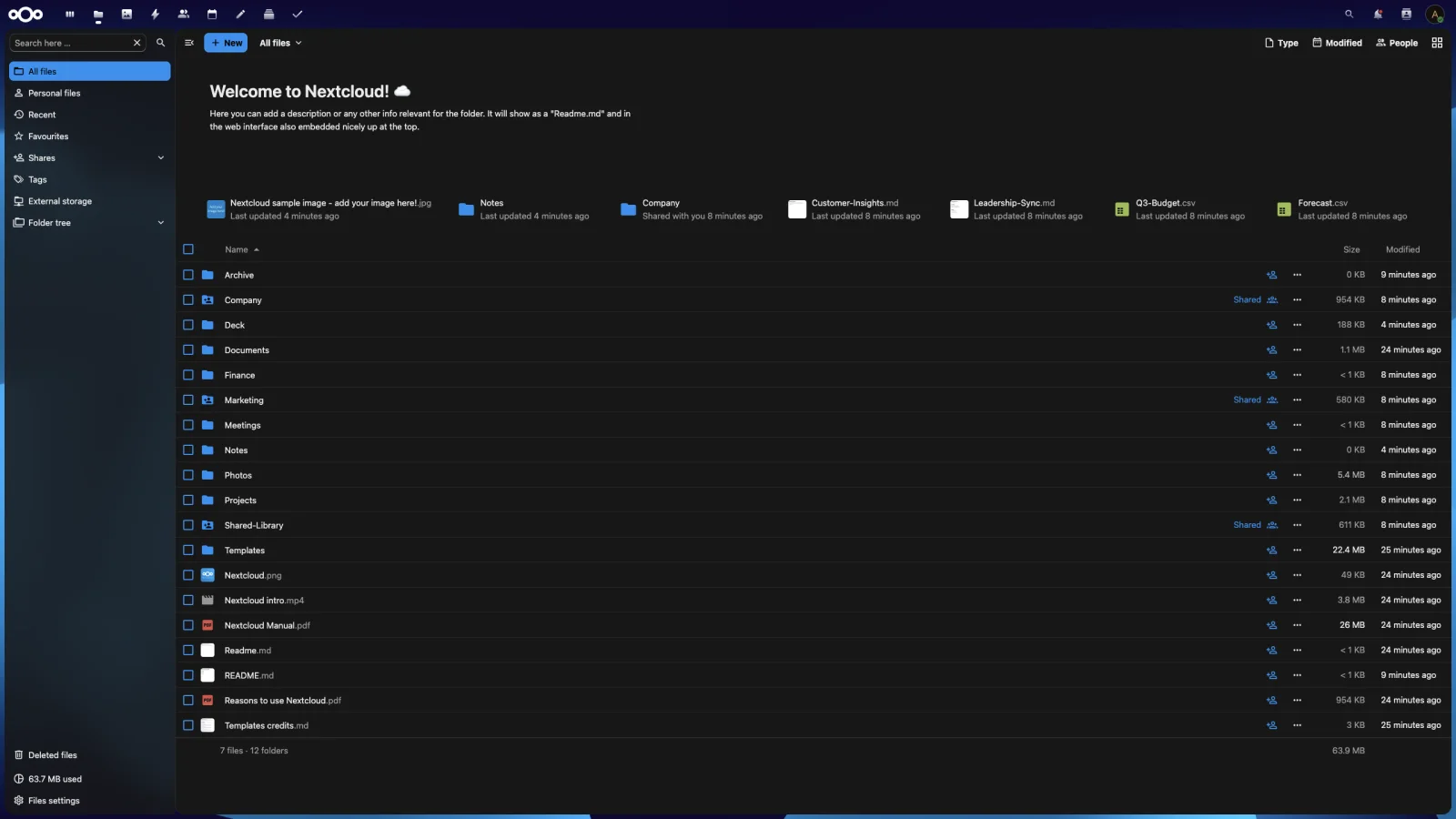1456x819 pixels.
Task: Toggle the select-all checkbox in the file list header
Action: [188, 249]
